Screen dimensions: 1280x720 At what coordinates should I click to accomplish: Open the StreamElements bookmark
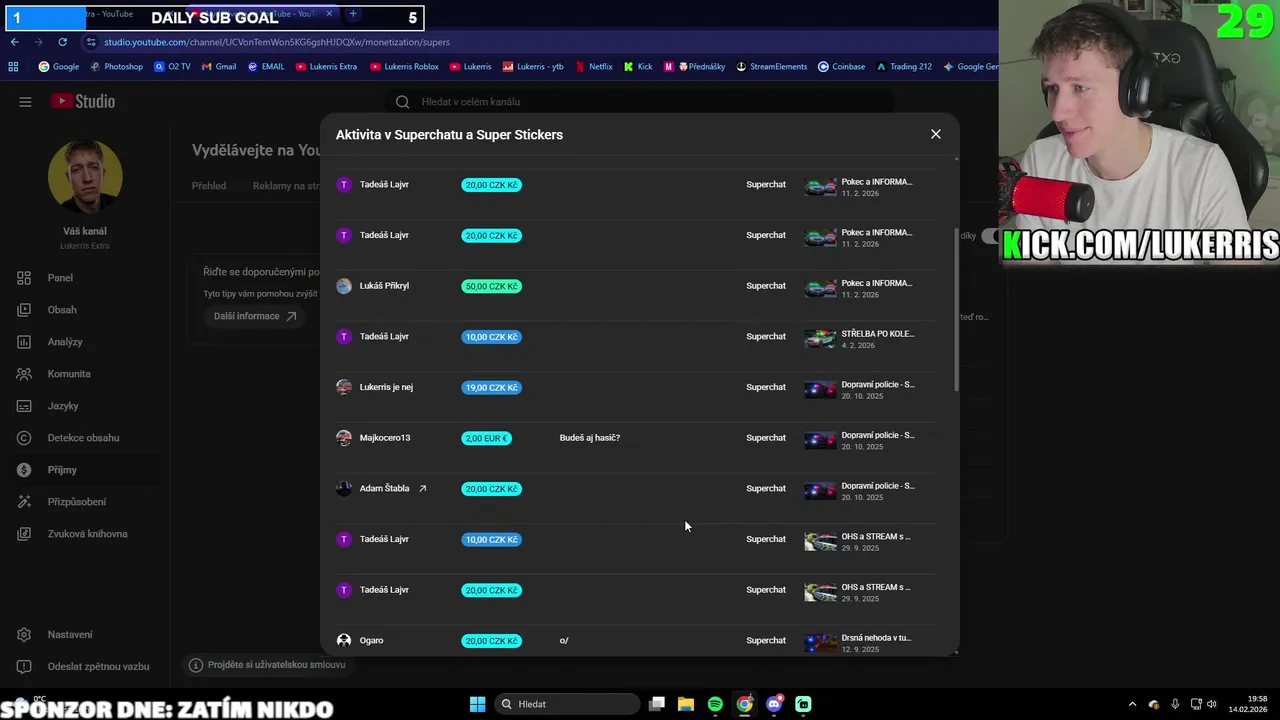(771, 67)
